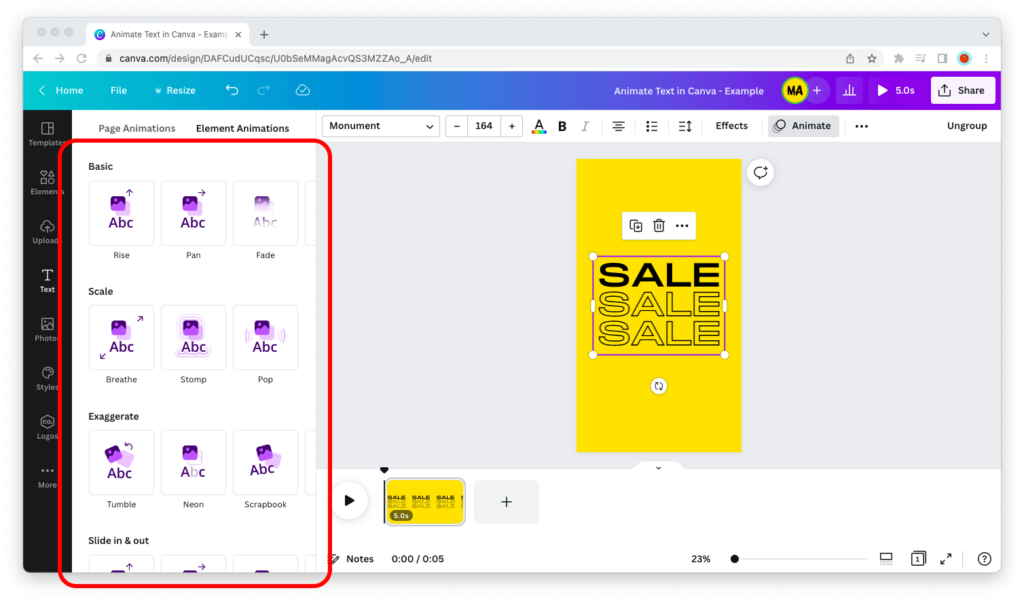This screenshot has height=601, width=1024.
Task: Enter fullscreen presentation mode
Action: pos(946,559)
